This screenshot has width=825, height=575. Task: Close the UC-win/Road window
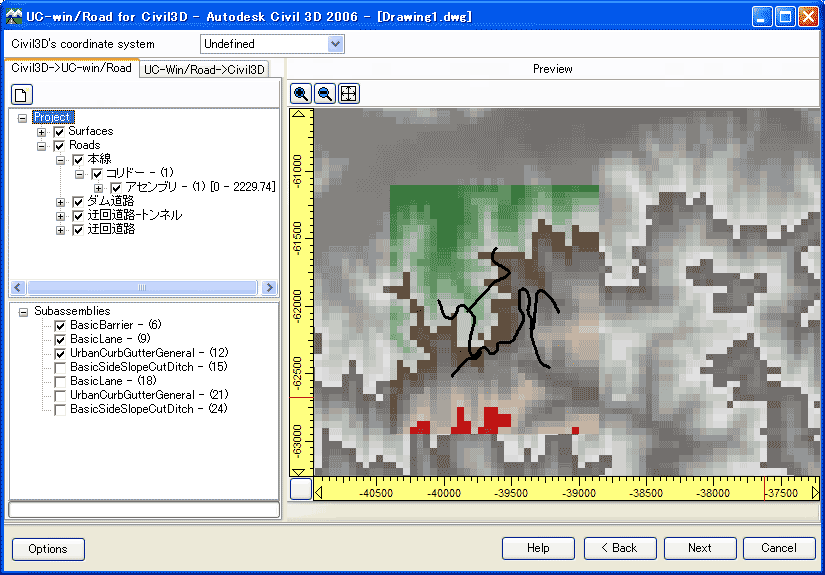click(808, 17)
